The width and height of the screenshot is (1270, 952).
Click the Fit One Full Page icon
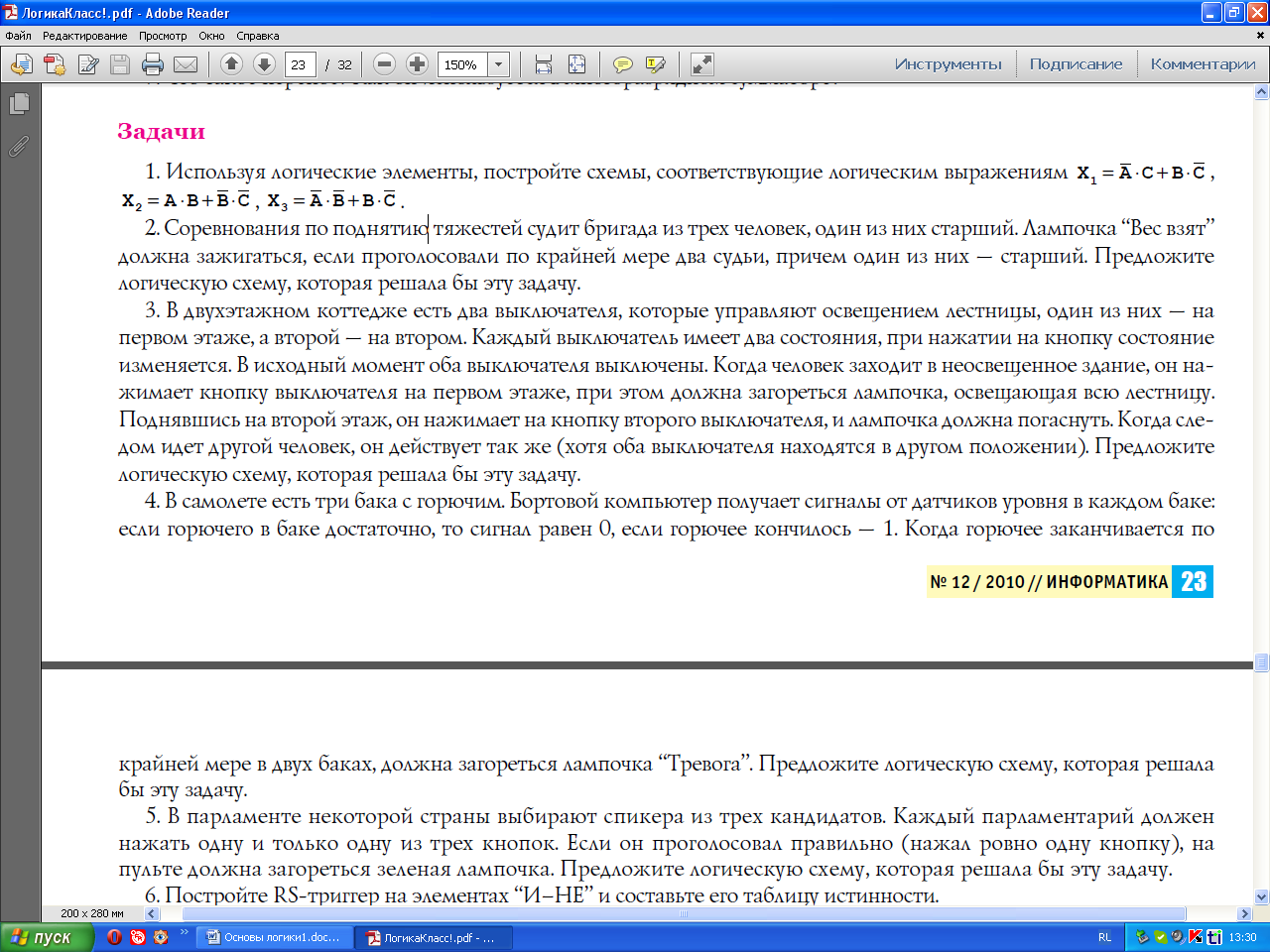[x=576, y=64]
